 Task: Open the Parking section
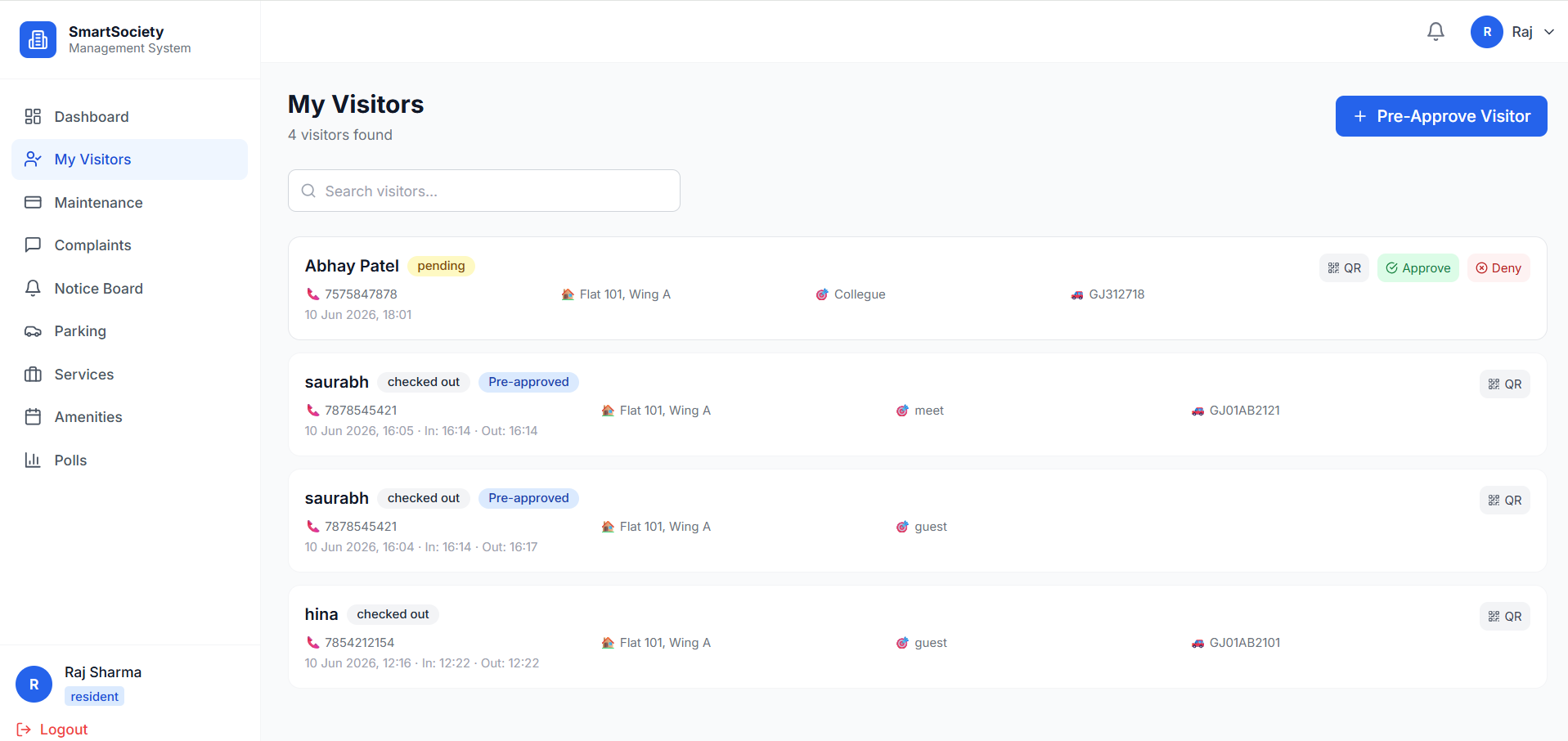129,331
